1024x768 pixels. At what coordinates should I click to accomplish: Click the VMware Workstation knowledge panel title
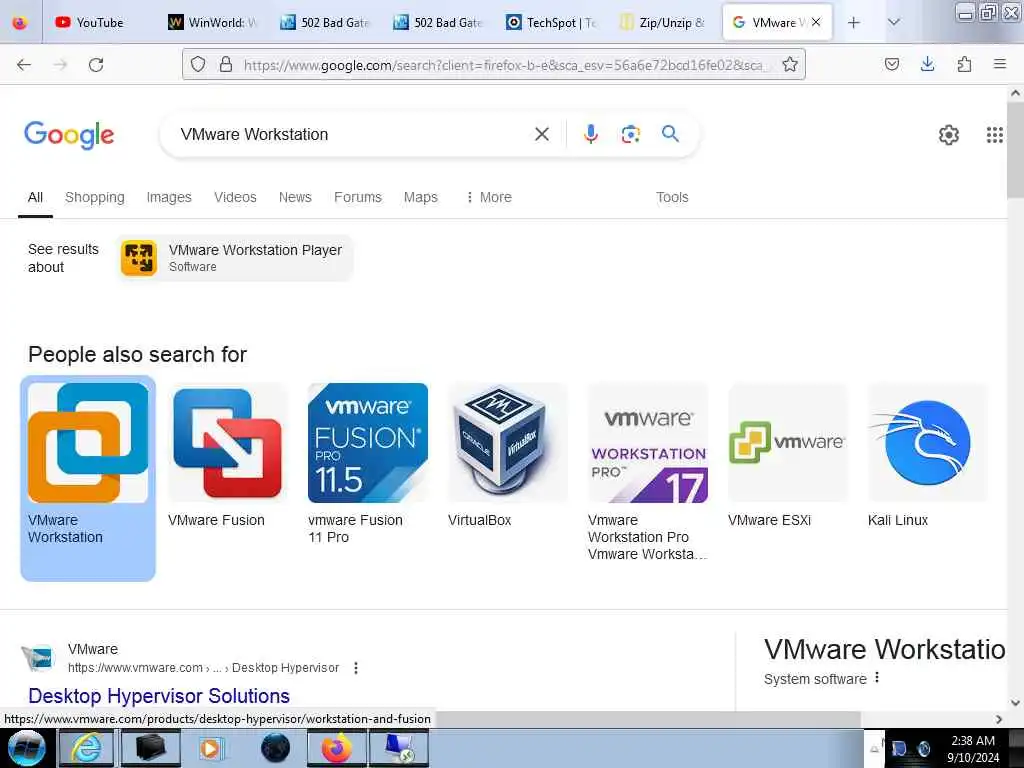pyautogui.click(x=885, y=649)
